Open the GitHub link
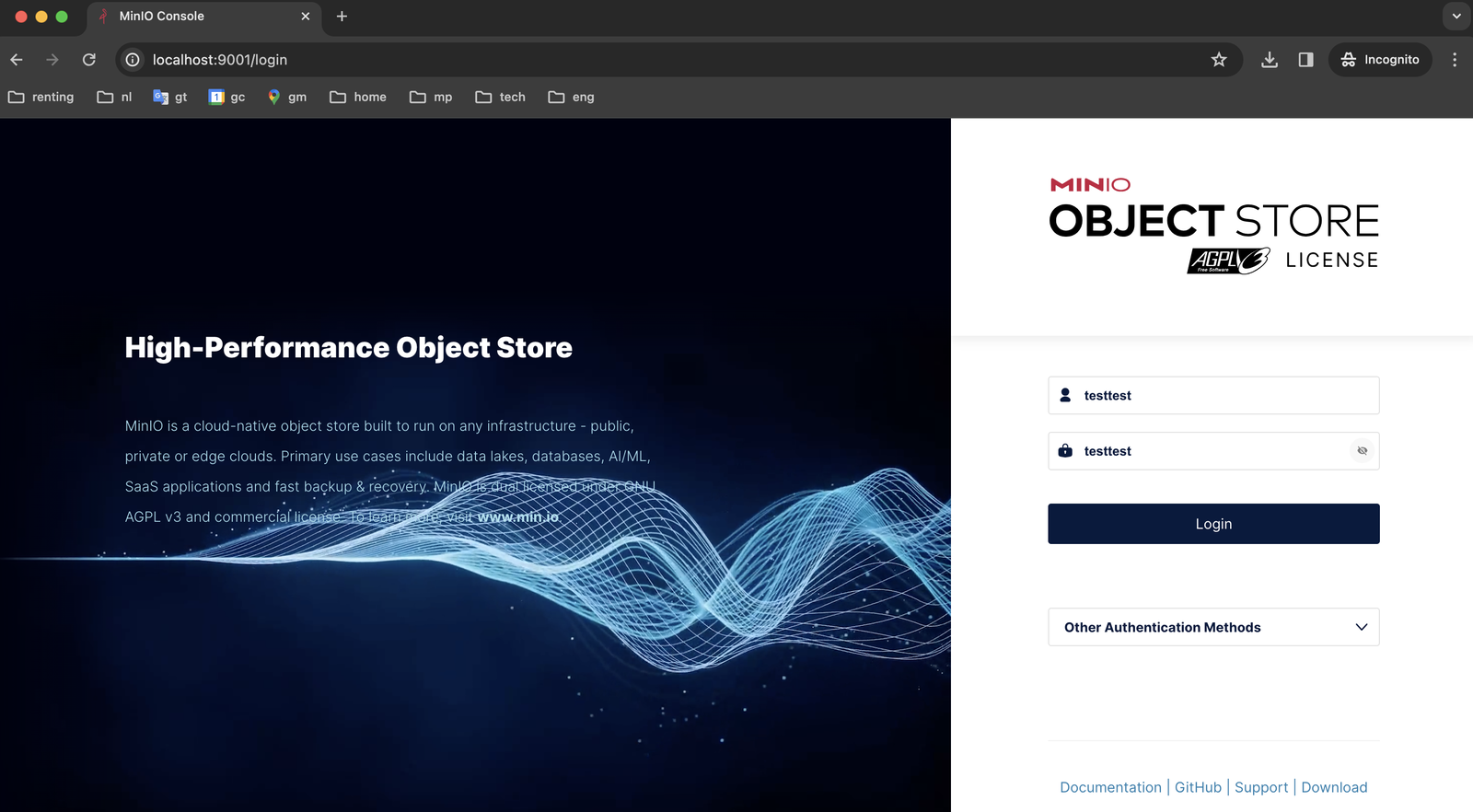 [x=1198, y=787]
